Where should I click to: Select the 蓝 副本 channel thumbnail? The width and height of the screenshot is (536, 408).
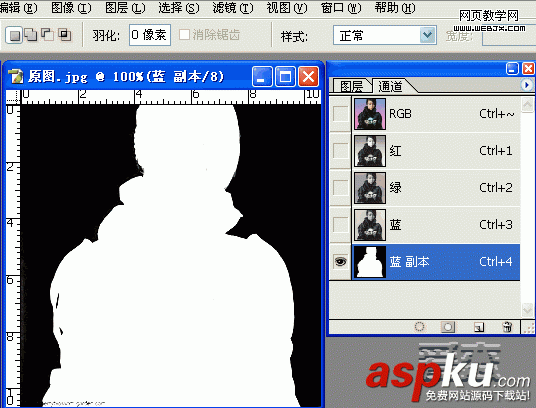(370, 262)
